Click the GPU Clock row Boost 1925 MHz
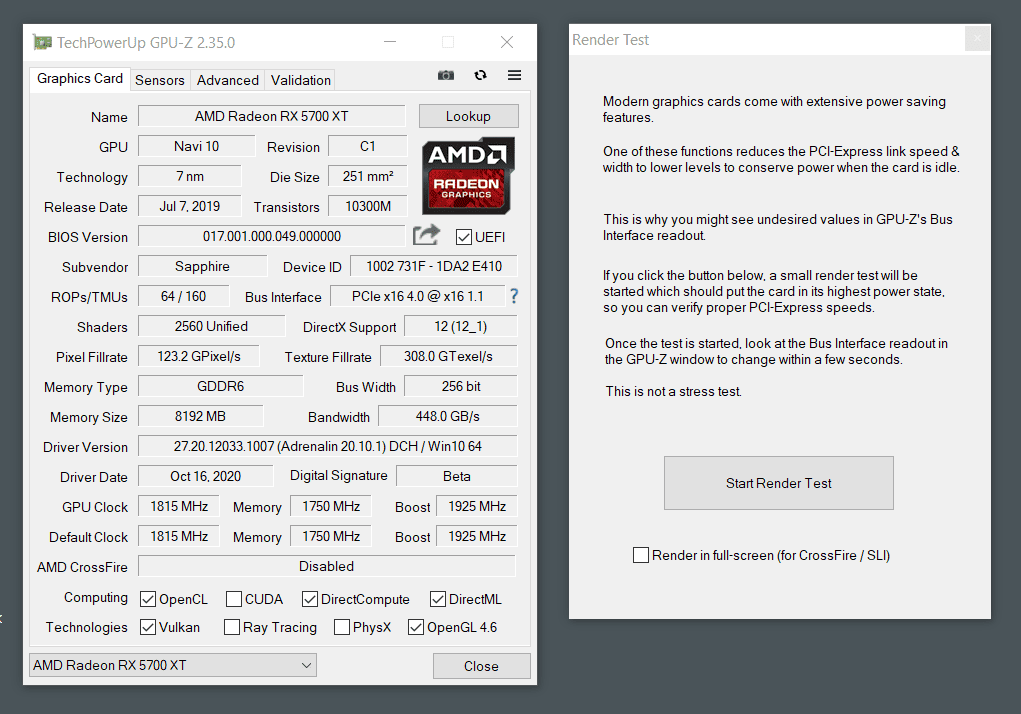The height and width of the screenshot is (714, 1021). [x=477, y=505]
